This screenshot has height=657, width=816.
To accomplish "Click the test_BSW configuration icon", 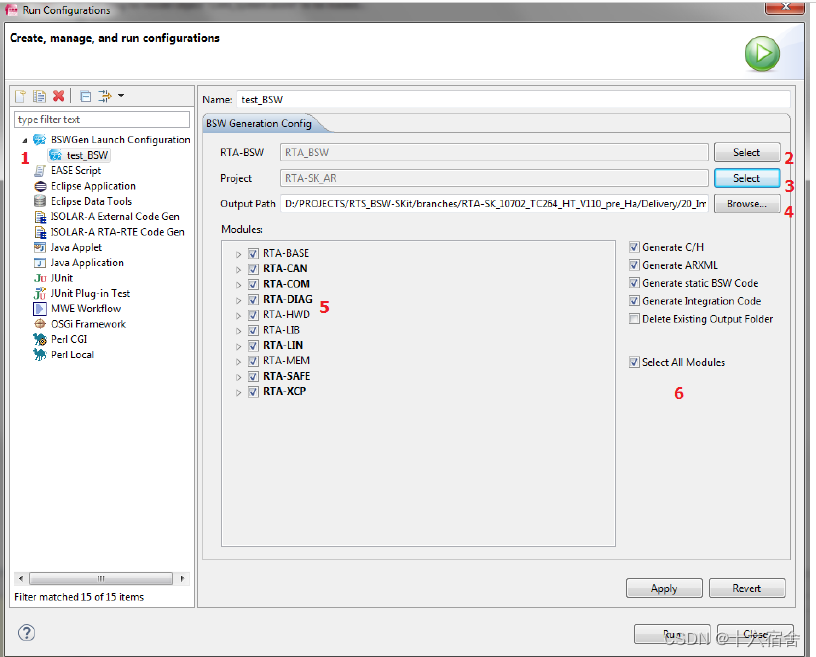I will pyautogui.click(x=55, y=155).
